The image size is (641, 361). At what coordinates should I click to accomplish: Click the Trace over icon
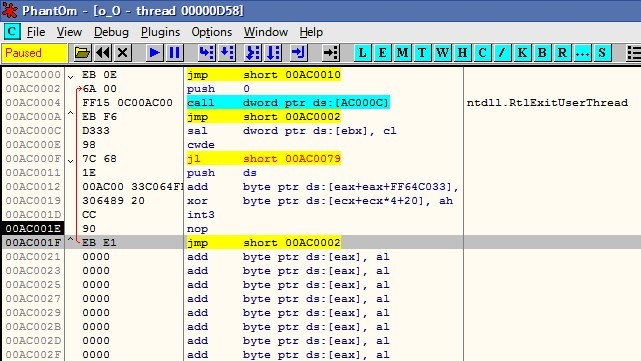tap(273, 53)
